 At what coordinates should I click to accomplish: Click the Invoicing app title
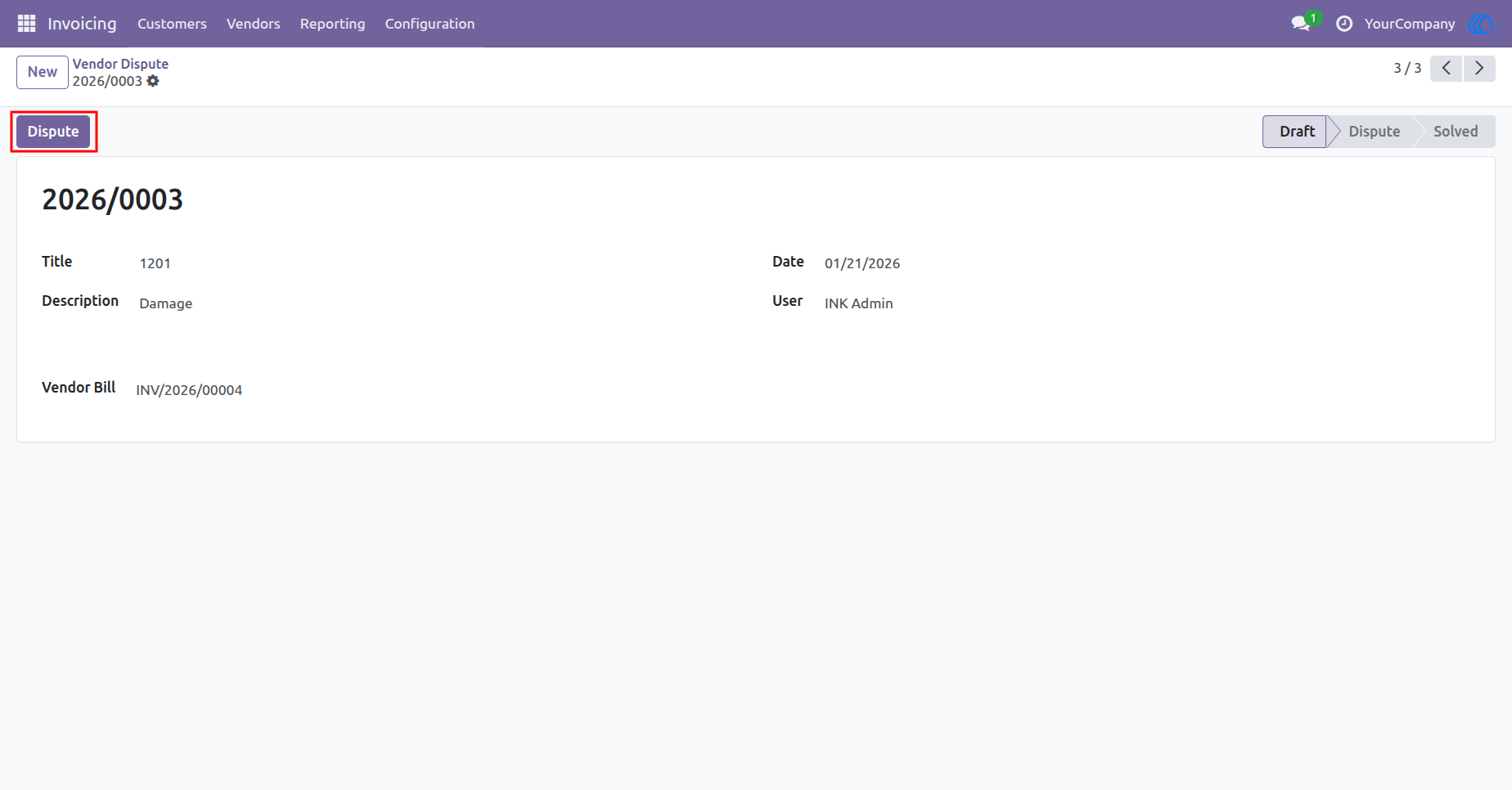pyautogui.click(x=82, y=24)
